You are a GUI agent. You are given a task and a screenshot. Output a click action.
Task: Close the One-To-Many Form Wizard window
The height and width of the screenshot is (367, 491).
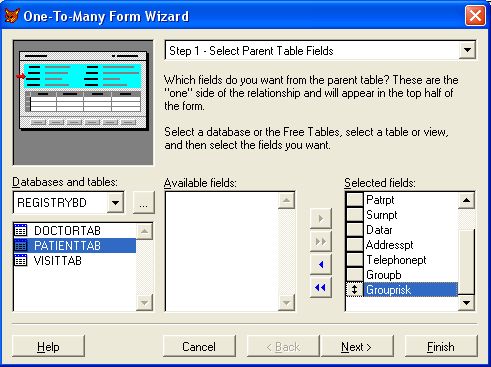(475, 16)
